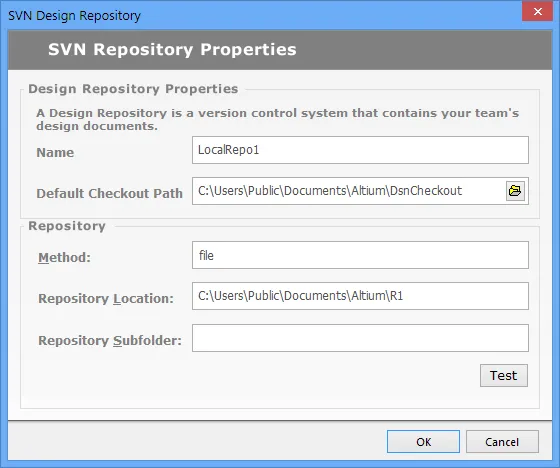Screen dimensions: 560x468
Task: Focus the Name field containing LocalRepo1
Action: (360, 150)
